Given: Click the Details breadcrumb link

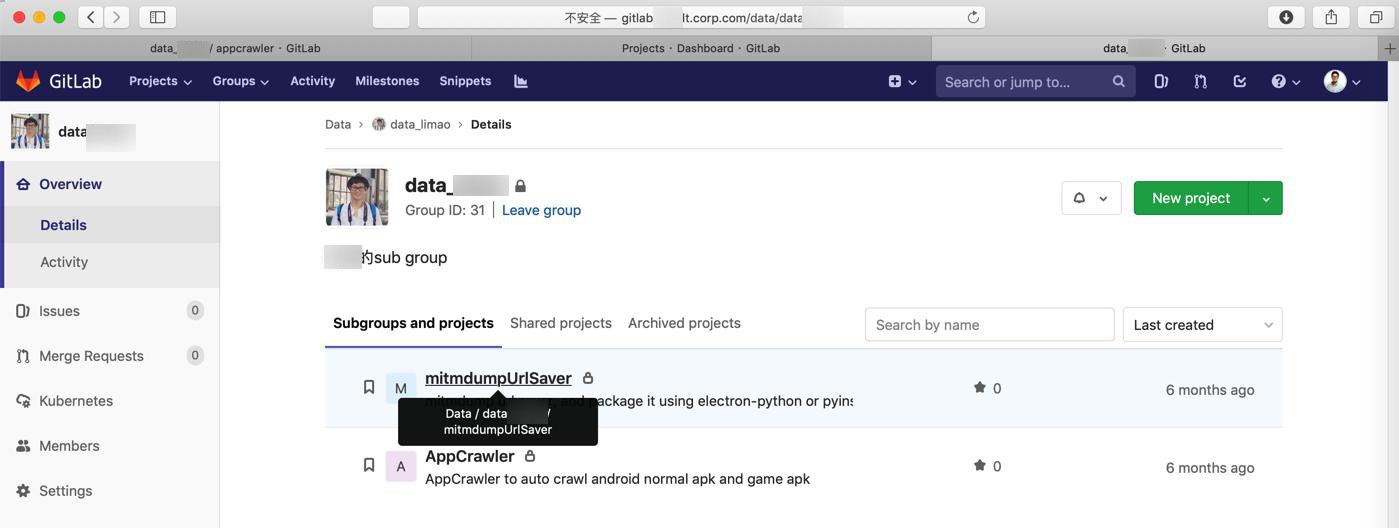Looking at the screenshot, I should tap(491, 125).
